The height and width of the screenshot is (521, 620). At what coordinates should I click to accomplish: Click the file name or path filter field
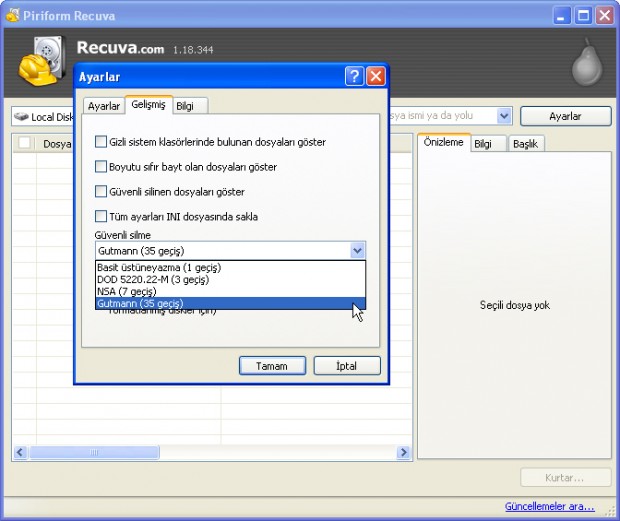pyautogui.click(x=443, y=116)
